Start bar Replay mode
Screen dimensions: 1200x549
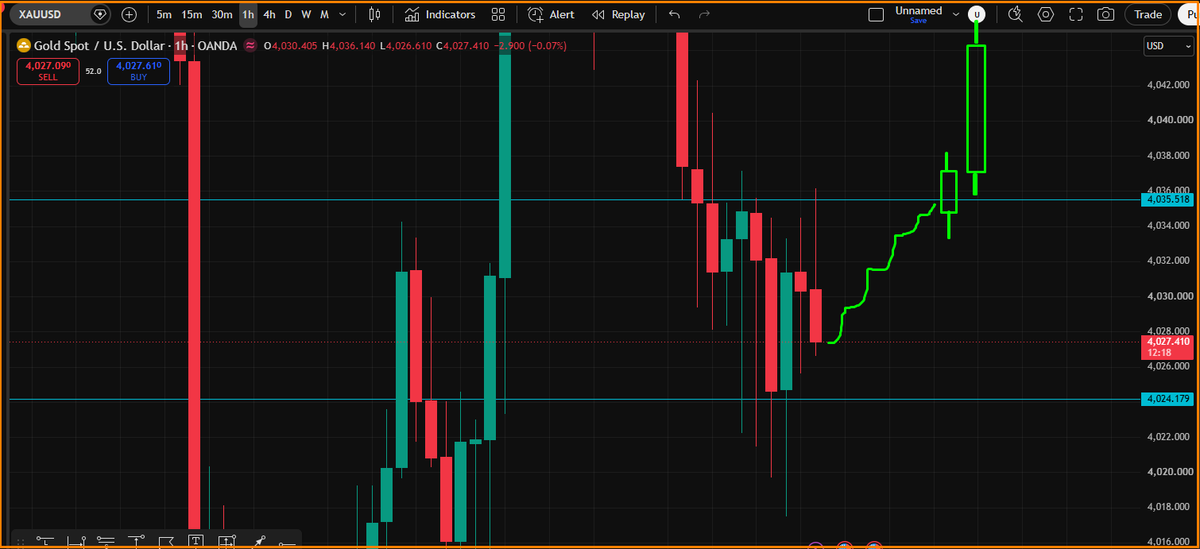(618, 15)
